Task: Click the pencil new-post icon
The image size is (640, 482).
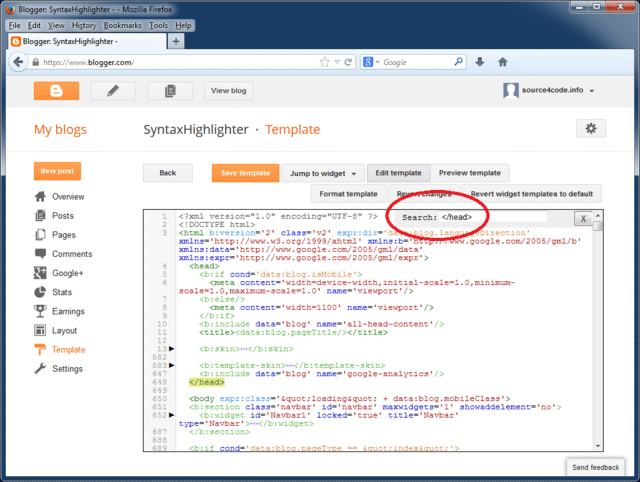Action: [113, 91]
